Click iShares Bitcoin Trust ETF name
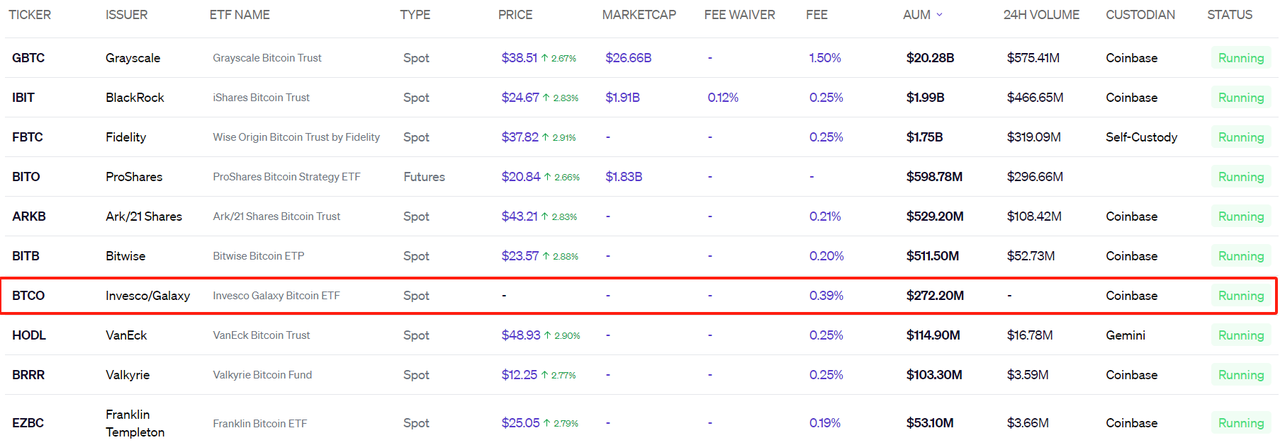Screen dimensions: 1280x445 [x=261, y=98]
